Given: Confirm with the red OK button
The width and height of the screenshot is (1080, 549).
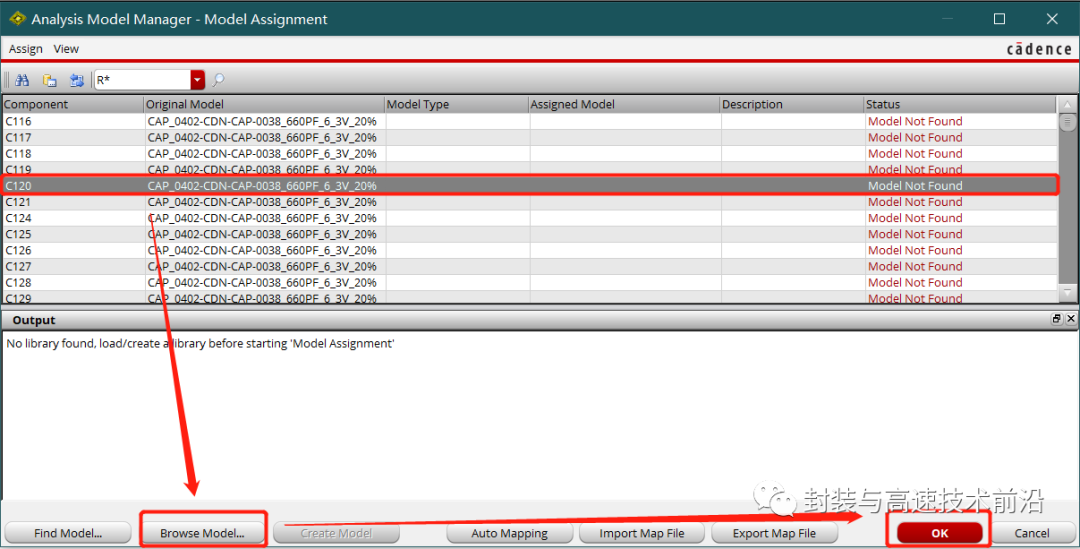Looking at the screenshot, I should 939,533.
